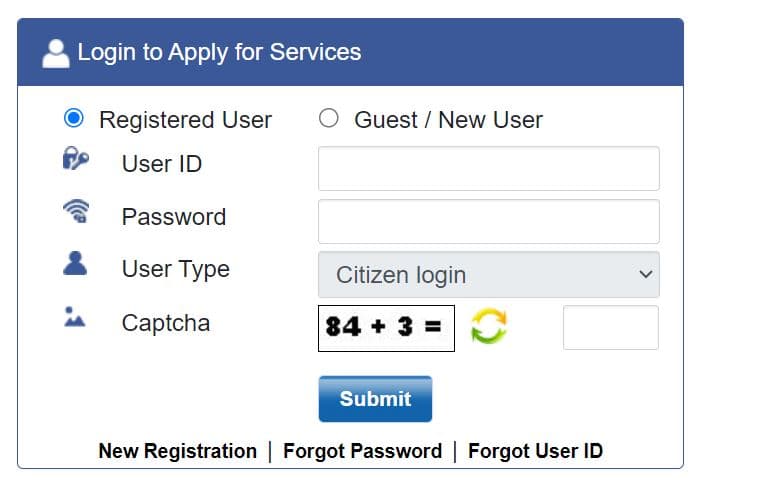Select the Registered User radio button

[73, 119]
